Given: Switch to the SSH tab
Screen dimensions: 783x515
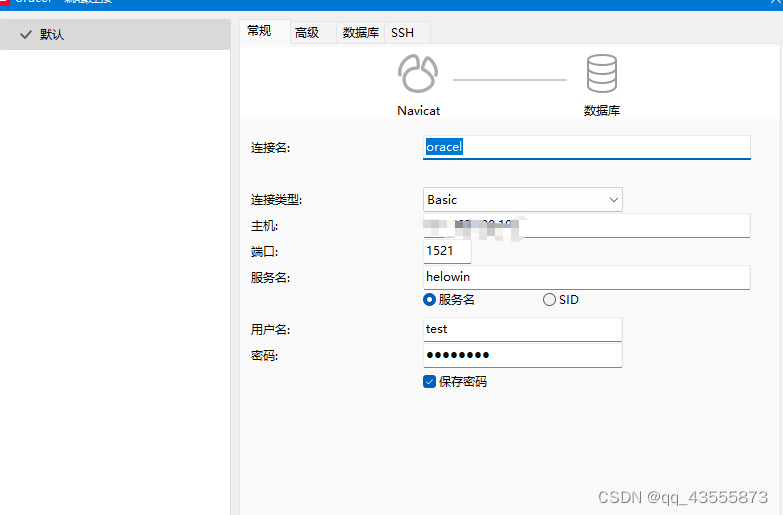Looking at the screenshot, I should coord(407,33).
